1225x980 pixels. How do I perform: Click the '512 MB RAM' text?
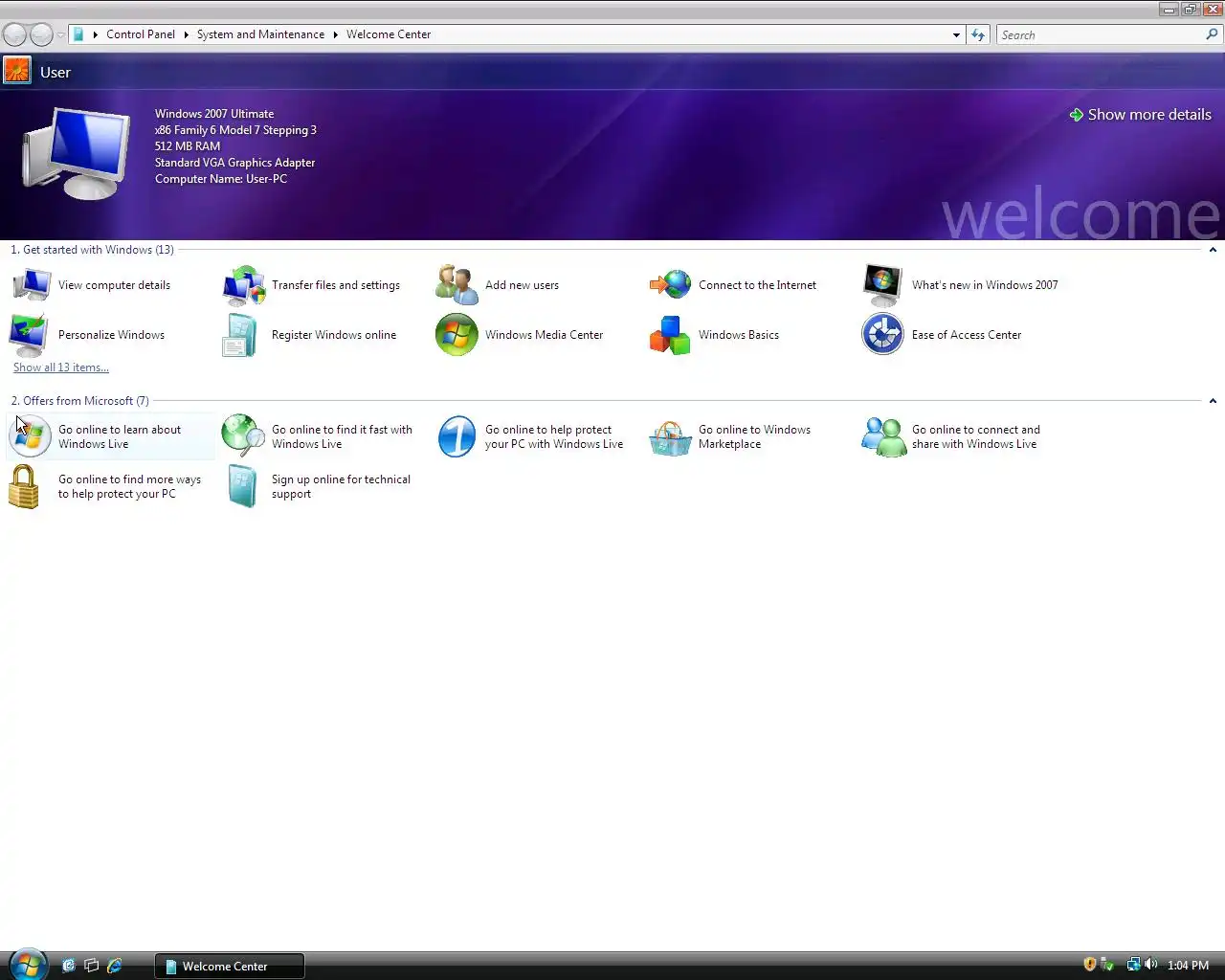point(188,146)
